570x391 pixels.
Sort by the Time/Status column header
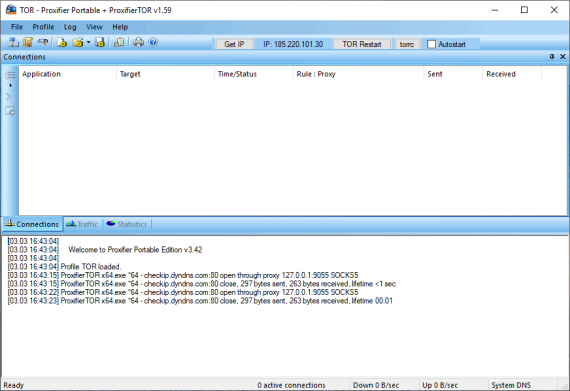(254, 74)
